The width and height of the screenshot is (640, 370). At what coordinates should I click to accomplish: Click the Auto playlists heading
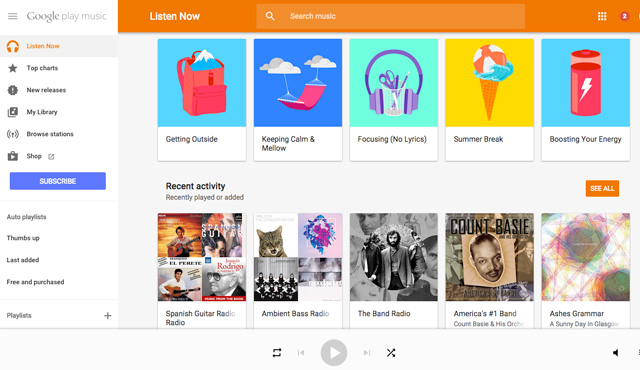27,217
